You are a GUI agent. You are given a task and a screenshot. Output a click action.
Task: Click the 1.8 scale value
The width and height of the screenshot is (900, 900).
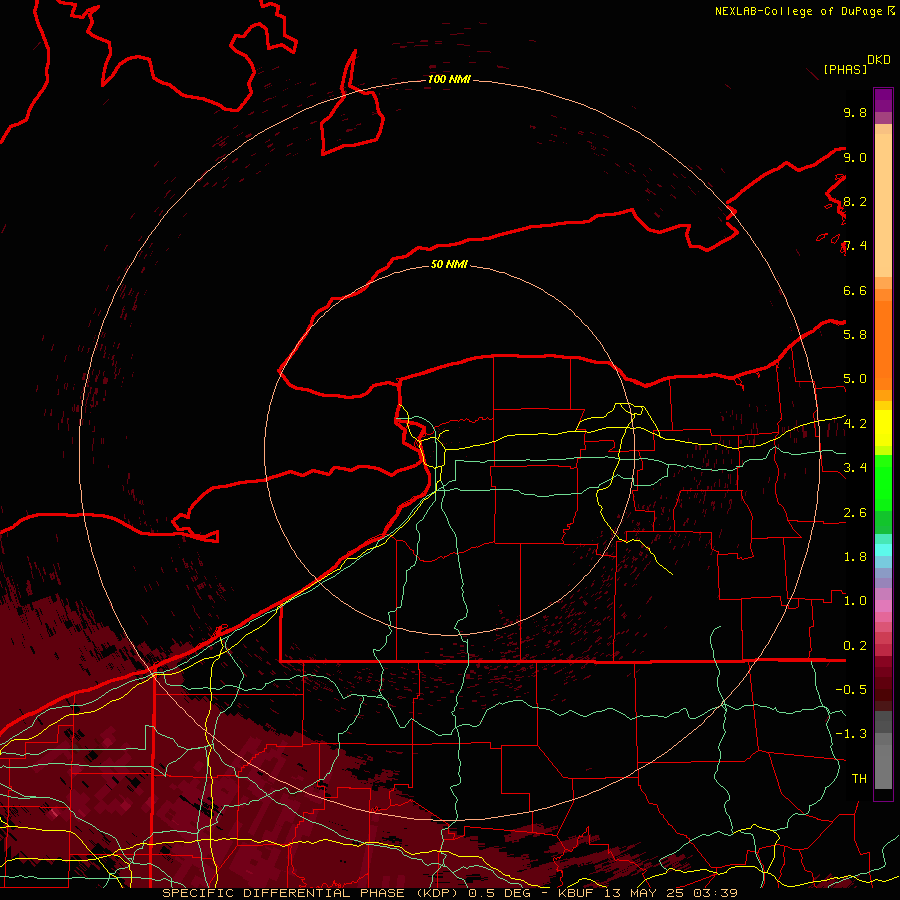[x=855, y=557]
